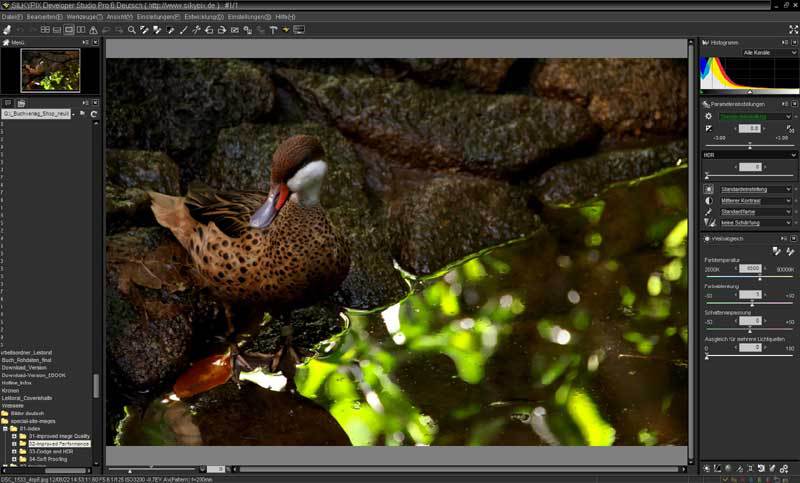This screenshot has height=483, width=800.
Task: Click the exposure bias slider track
Action: 749,146
